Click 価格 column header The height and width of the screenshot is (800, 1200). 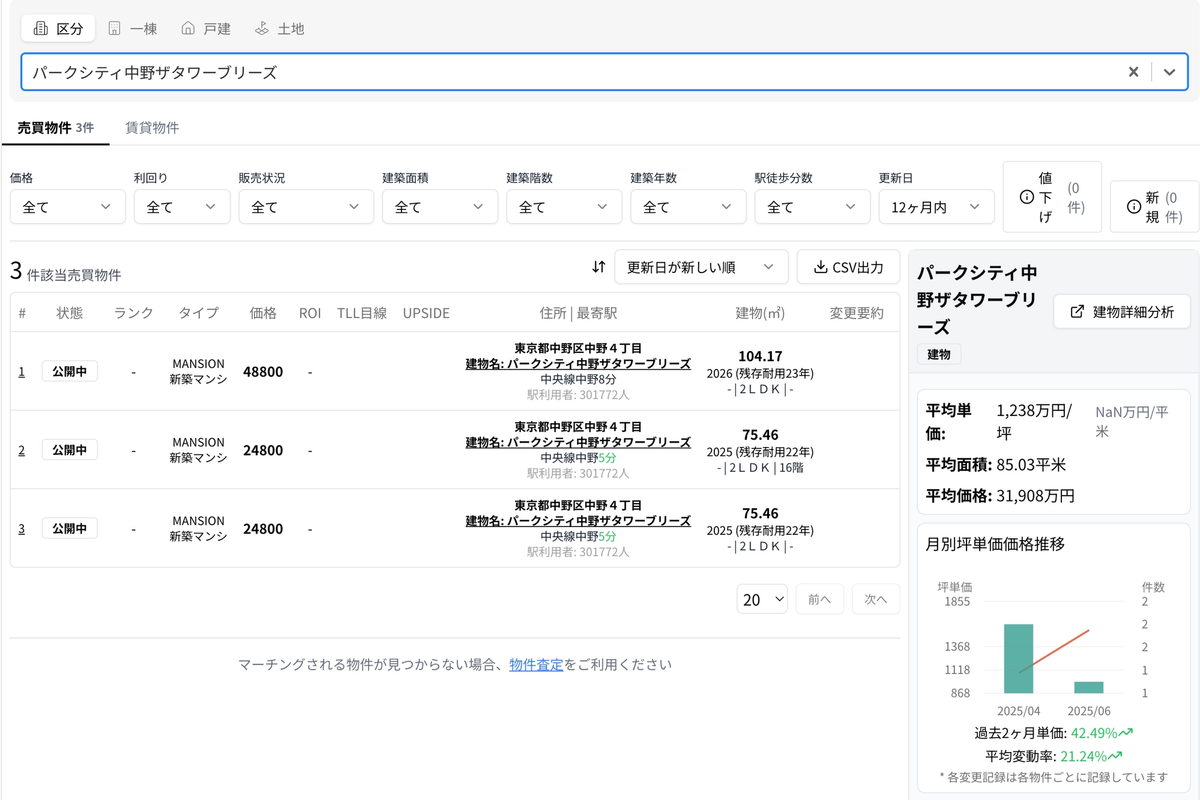coord(263,313)
